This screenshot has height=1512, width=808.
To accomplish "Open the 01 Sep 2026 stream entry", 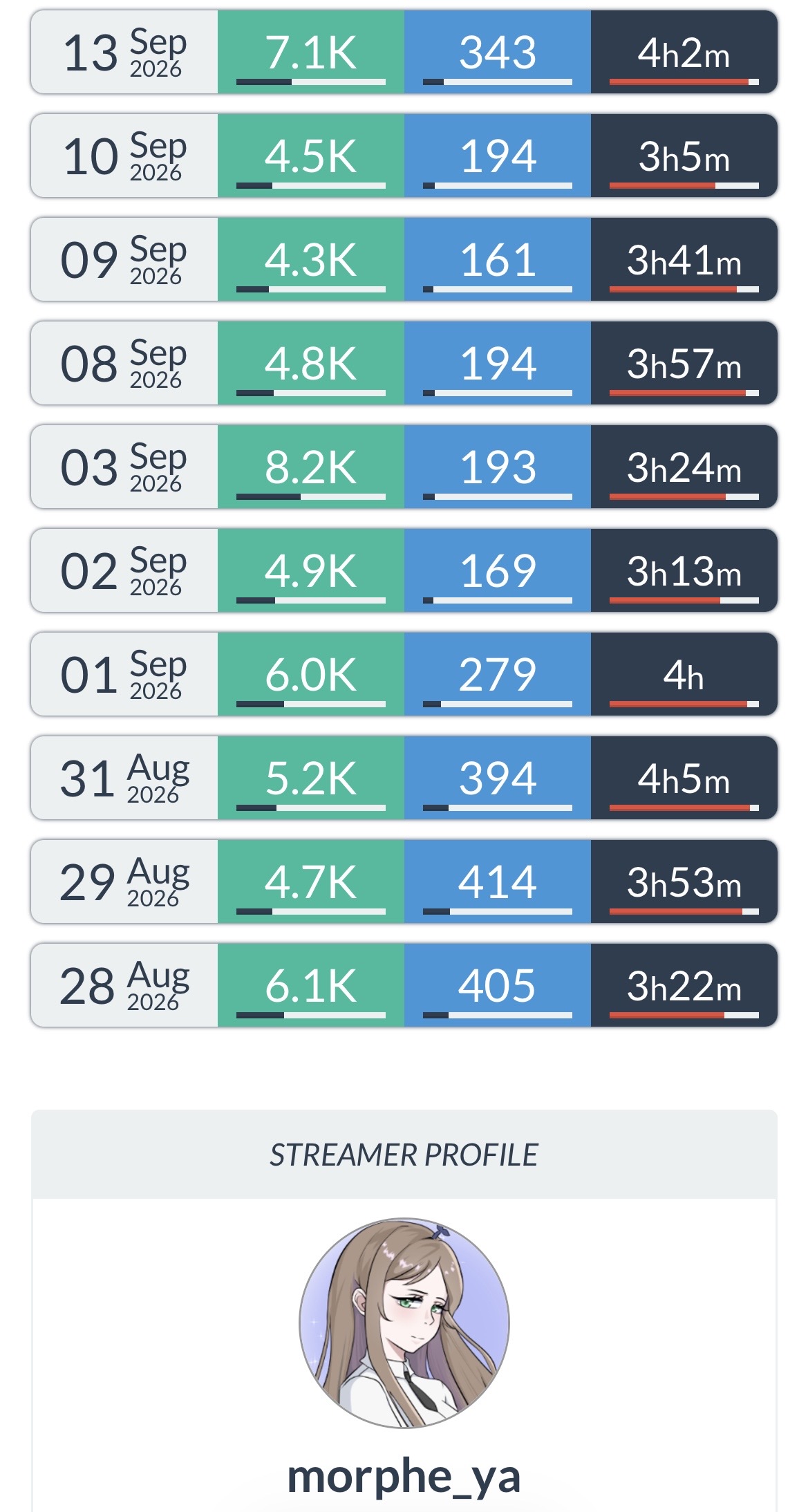I will (x=404, y=674).
